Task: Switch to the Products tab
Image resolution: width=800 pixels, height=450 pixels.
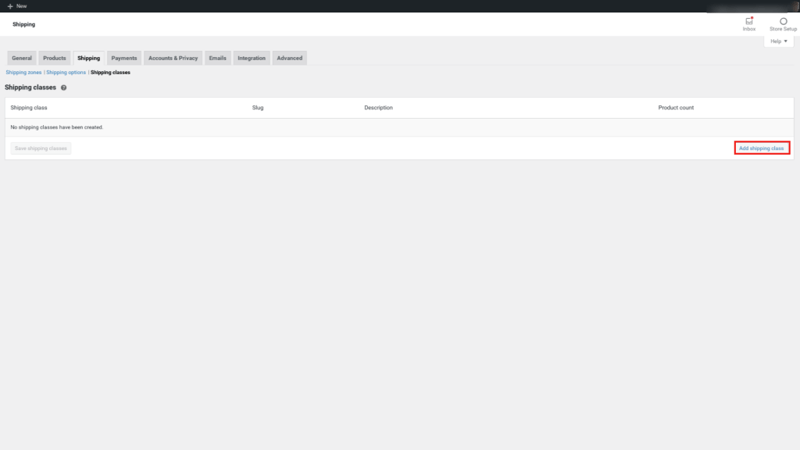Action: pyautogui.click(x=55, y=58)
